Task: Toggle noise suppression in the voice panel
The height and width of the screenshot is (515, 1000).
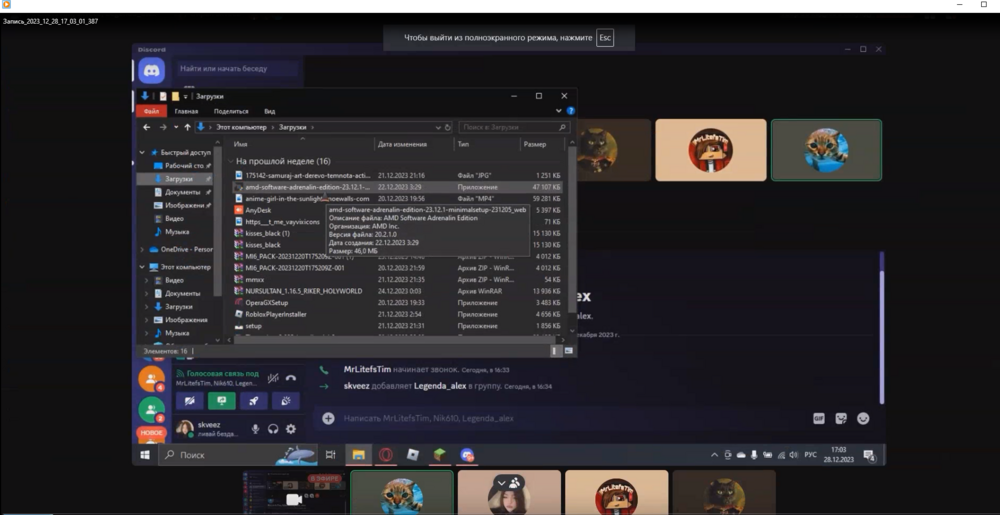Action: point(273,378)
